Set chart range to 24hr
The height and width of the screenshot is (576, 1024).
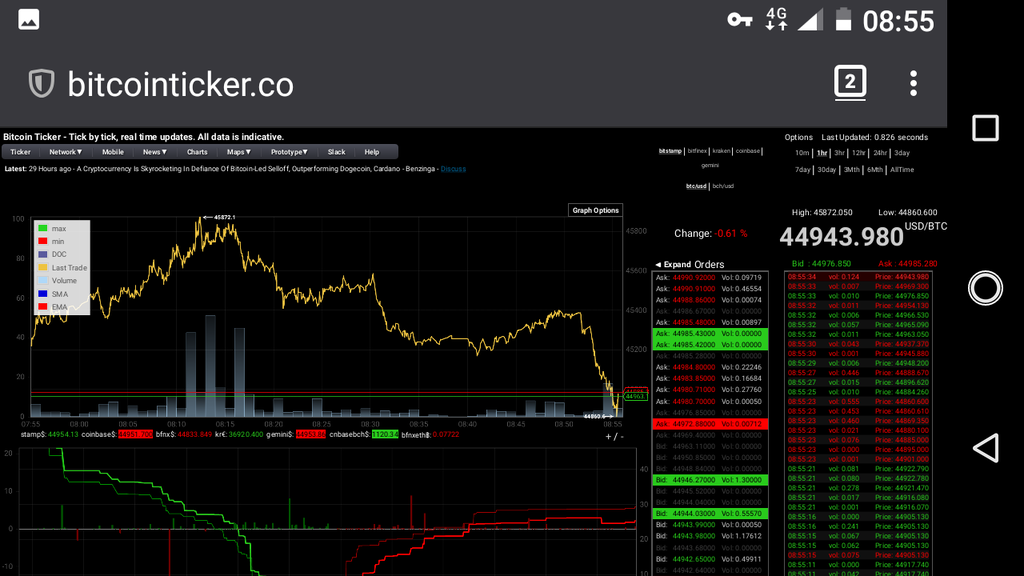click(x=880, y=153)
